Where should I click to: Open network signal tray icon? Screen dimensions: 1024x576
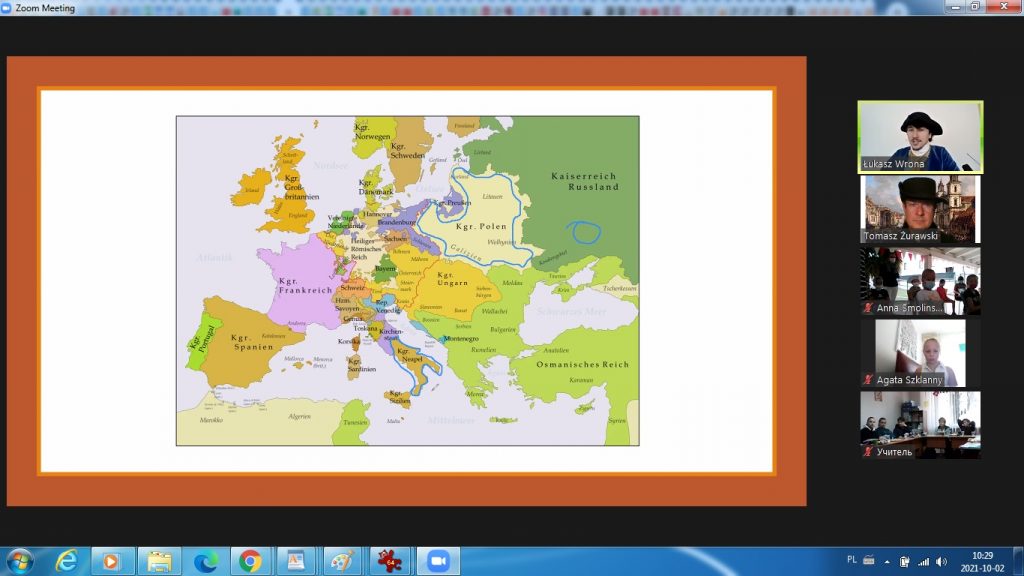[x=922, y=561]
